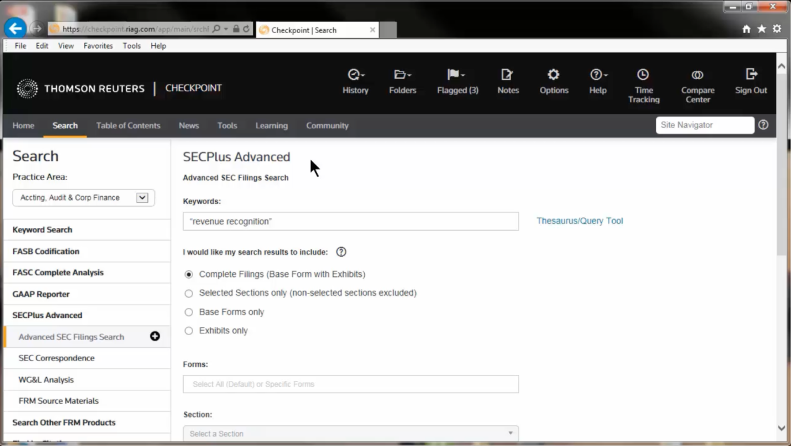Open the Compare Center icon

[x=697, y=76]
